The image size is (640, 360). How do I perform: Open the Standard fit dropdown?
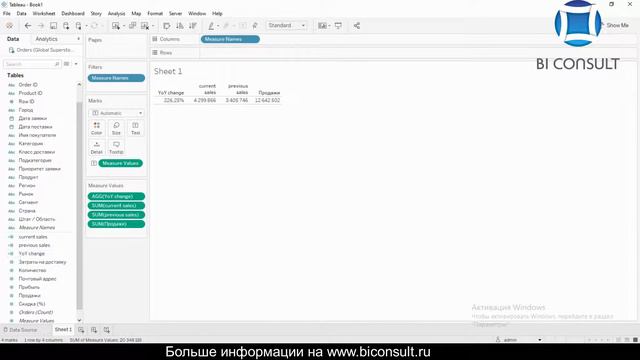point(287,25)
